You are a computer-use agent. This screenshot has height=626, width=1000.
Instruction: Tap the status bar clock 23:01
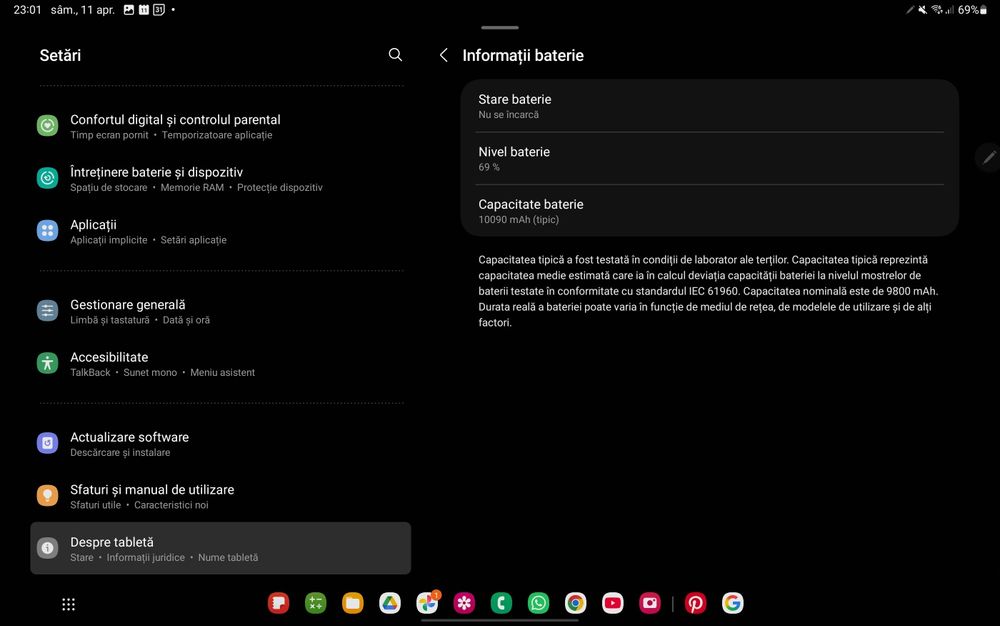click(27, 10)
